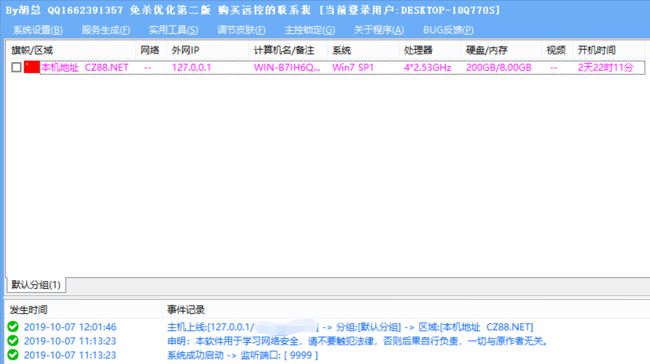Select the Win7 SP1 system cell
This screenshot has width=650, height=364.
[x=353, y=67]
